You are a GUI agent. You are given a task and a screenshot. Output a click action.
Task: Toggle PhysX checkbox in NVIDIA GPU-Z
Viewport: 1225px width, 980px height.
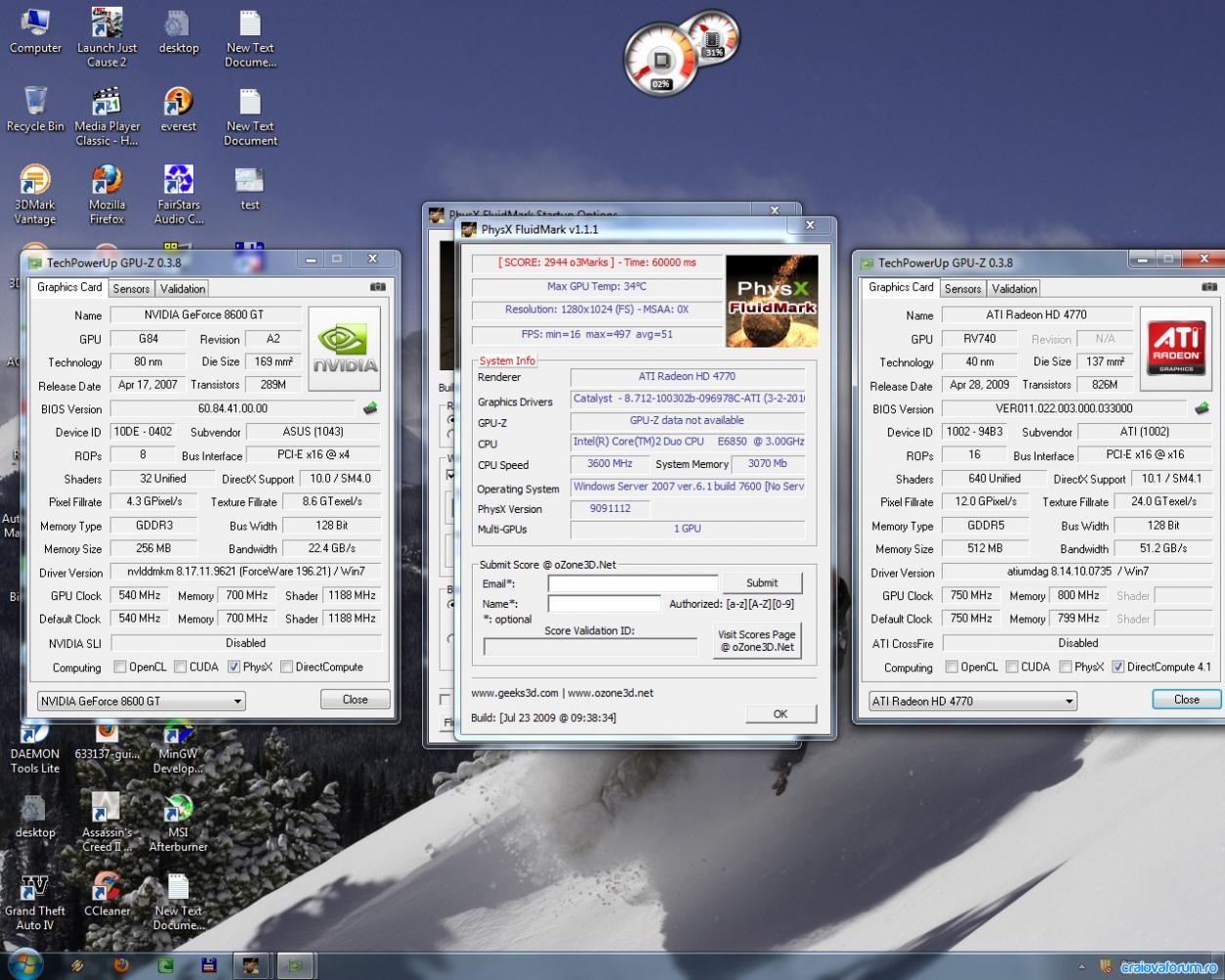(234, 667)
